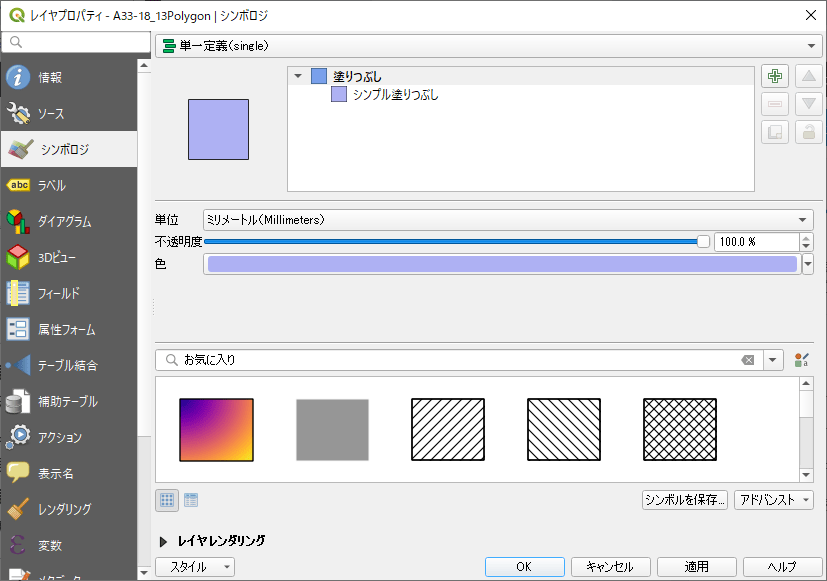827x581 pixels.
Task: Open the symbol tag filter dropdown arrow
Action: pos(773,360)
